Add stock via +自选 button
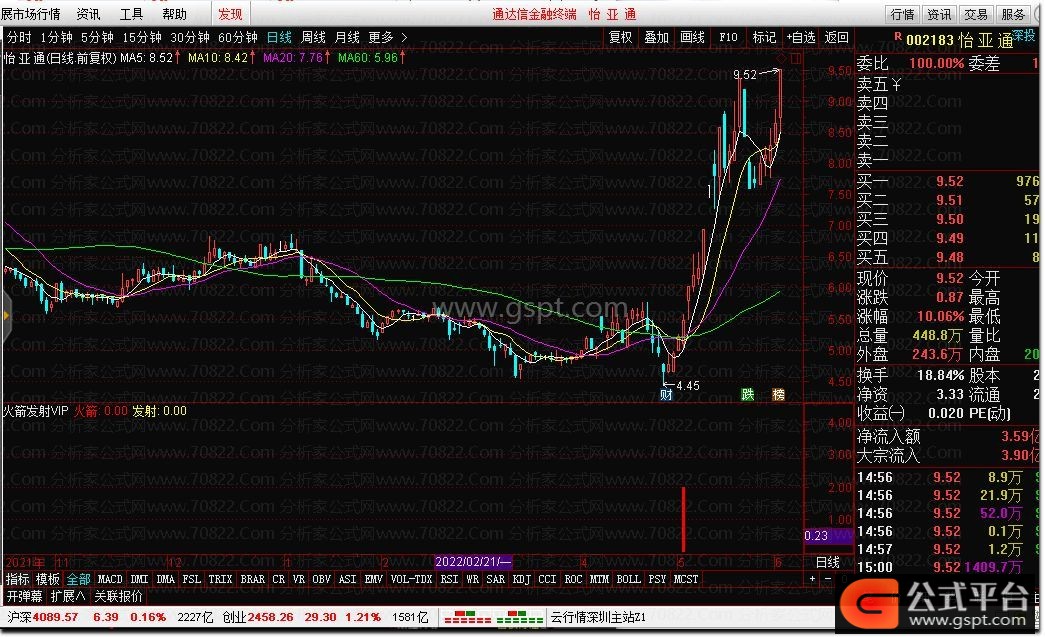The width and height of the screenshot is (1045, 637). 801,37
